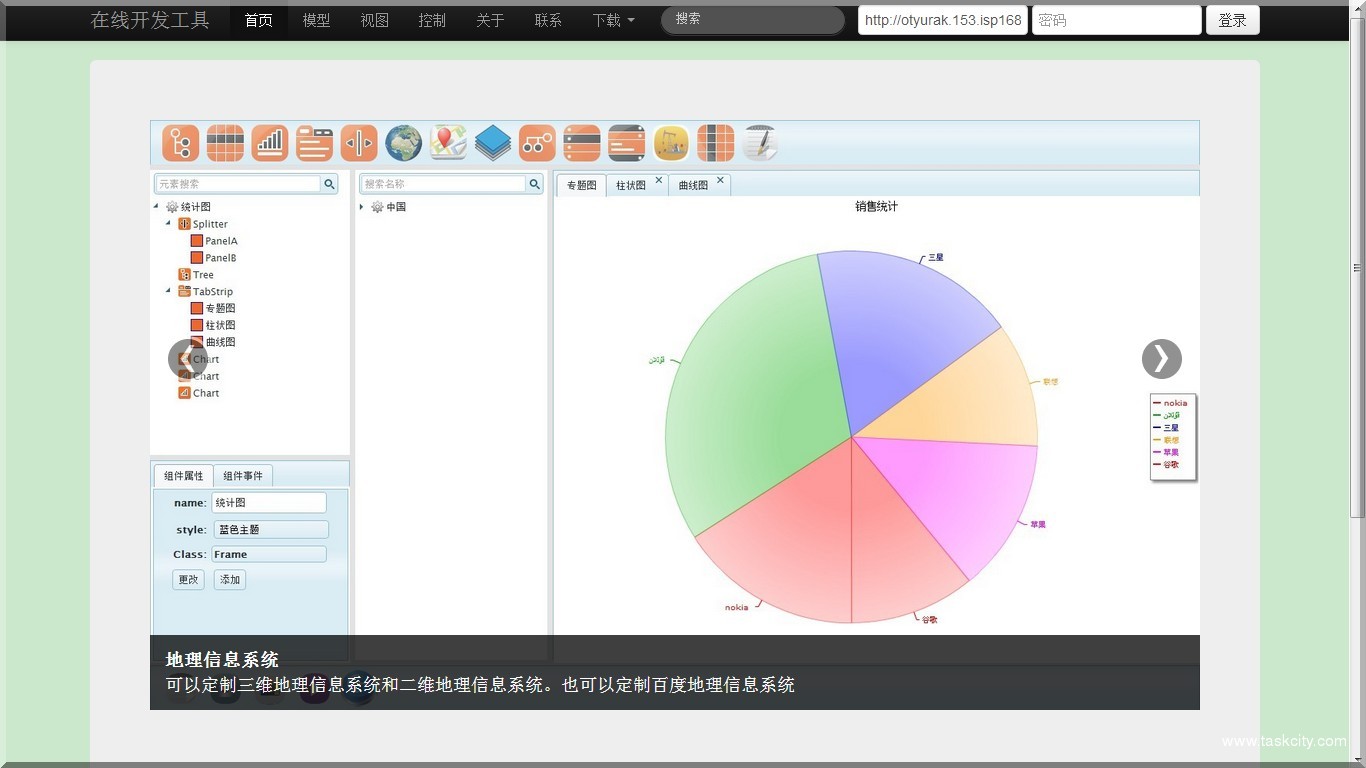This screenshot has width=1366, height=768.
Task: Click the 添加 button
Action: pos(230,579)
